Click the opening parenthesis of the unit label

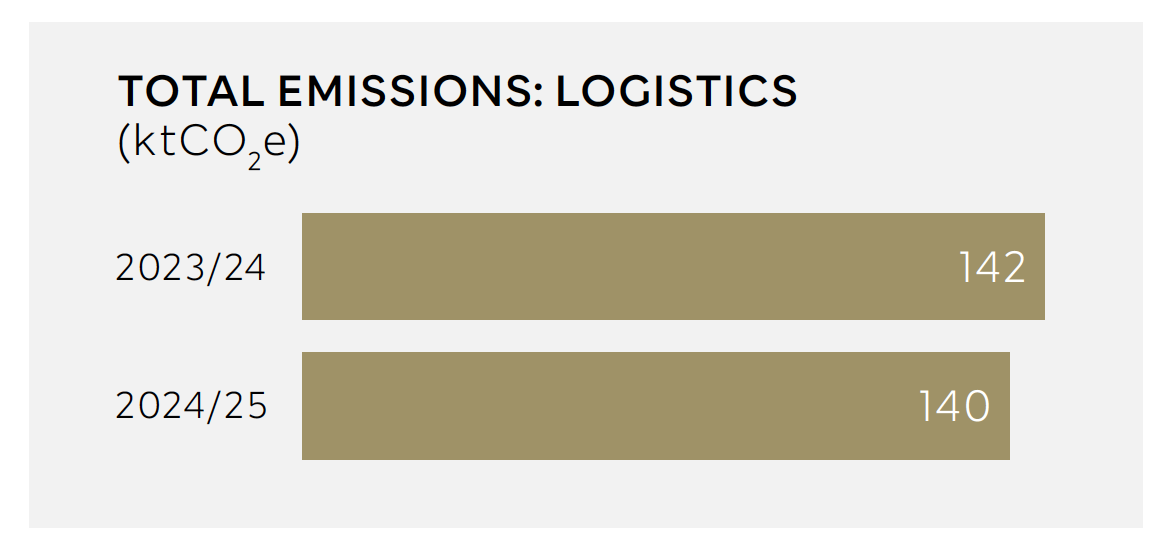pos(124,144)
